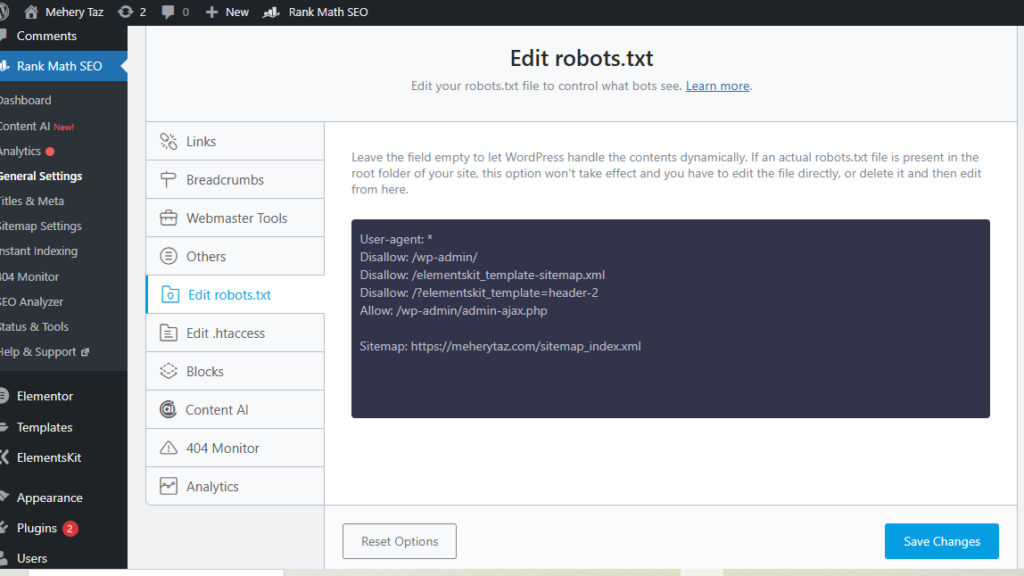
Task: Open the ElementsKit menu
Action: (49, 458)
